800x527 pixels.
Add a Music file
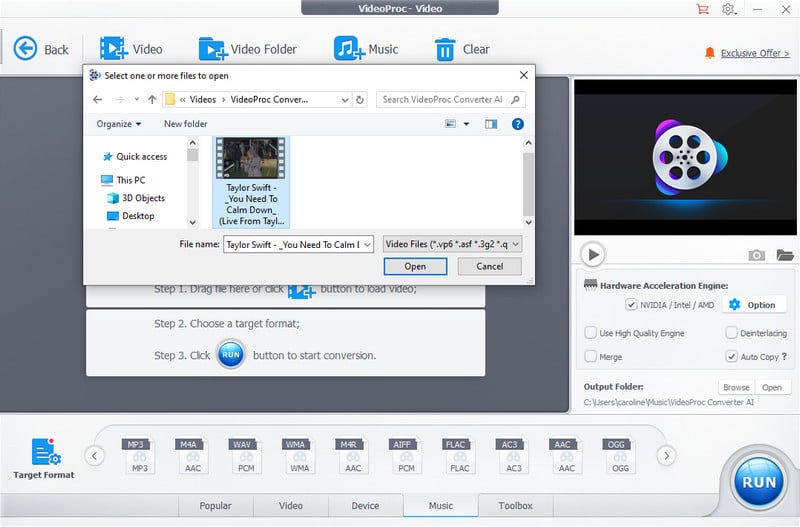point(366,49)
